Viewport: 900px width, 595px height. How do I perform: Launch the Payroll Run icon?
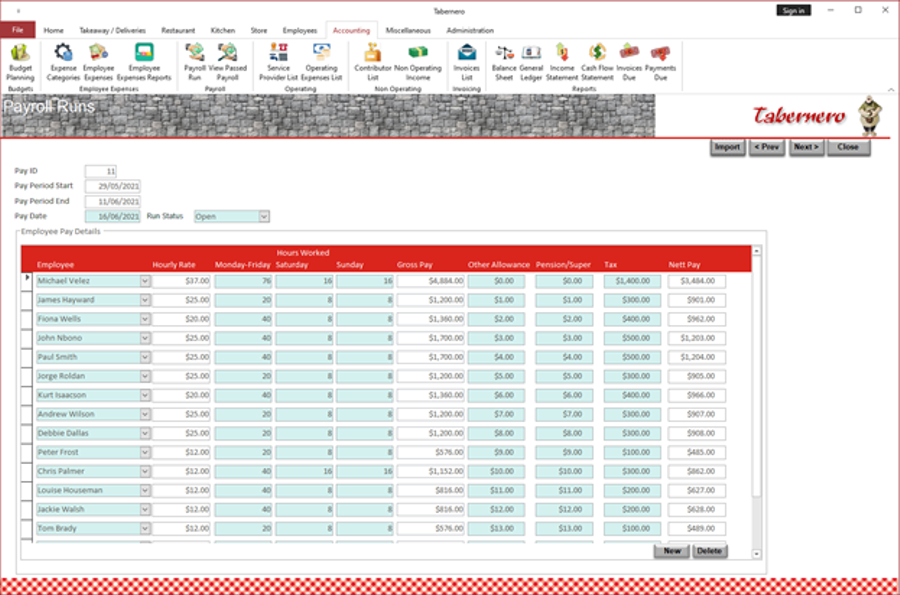click(195, 62)
